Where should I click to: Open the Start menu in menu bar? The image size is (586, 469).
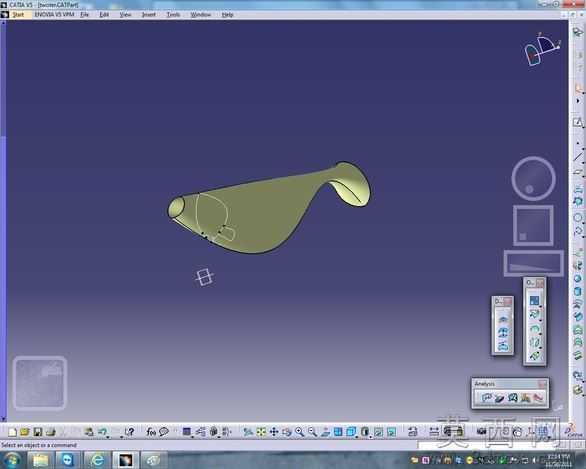click(18, 15)
